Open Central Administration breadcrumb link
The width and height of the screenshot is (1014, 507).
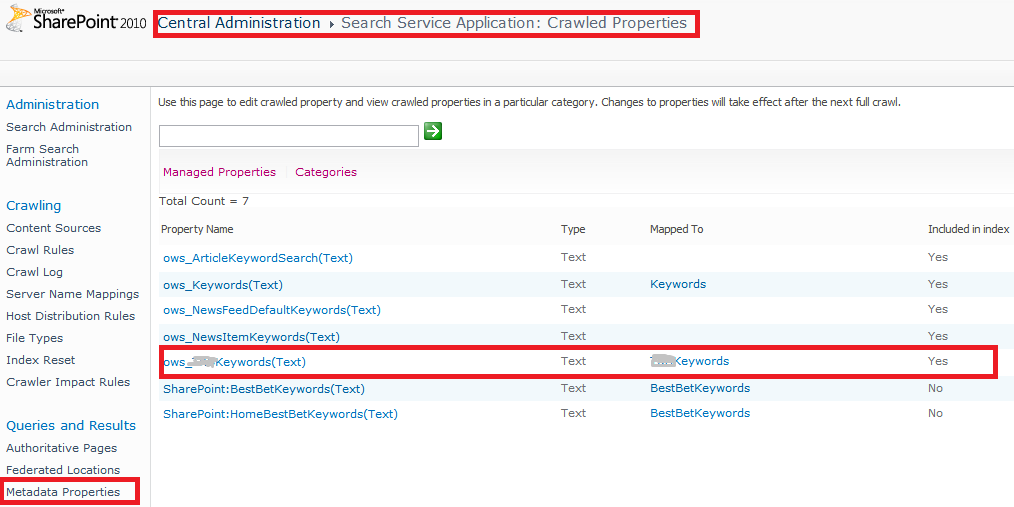click(x=239, y=23)
